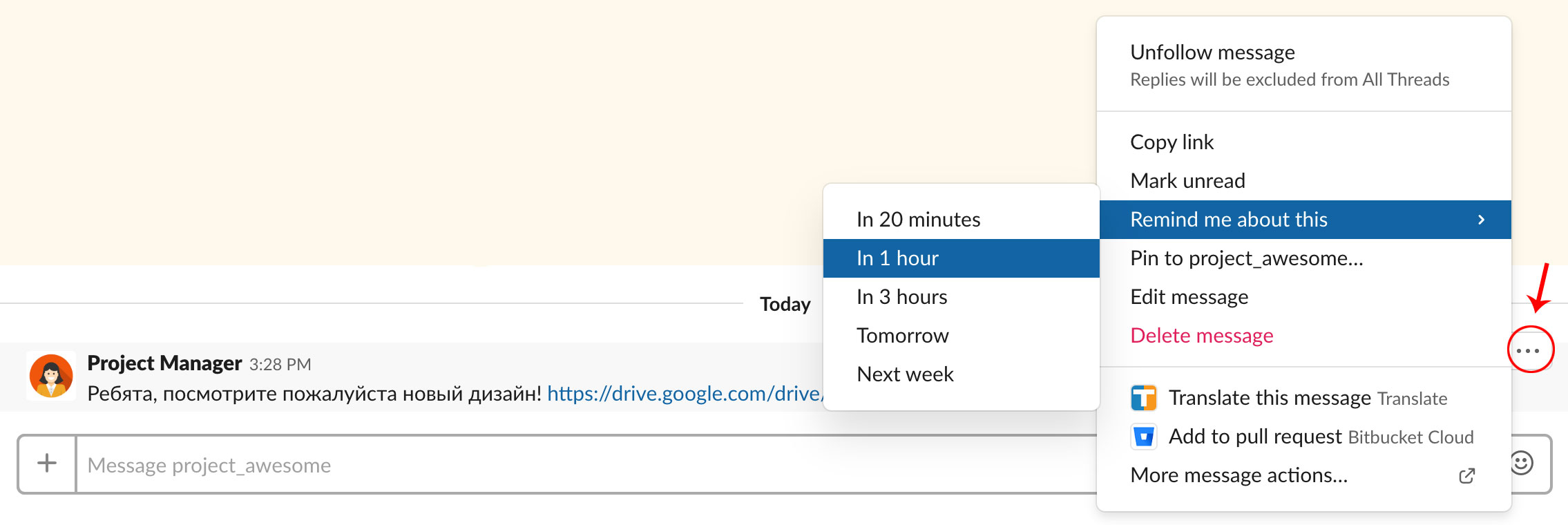The image size is (1568, 525).
Task: Click the Bitbucket Cloud app icon
Action: pyautogui.click(x=1143, y=437)
